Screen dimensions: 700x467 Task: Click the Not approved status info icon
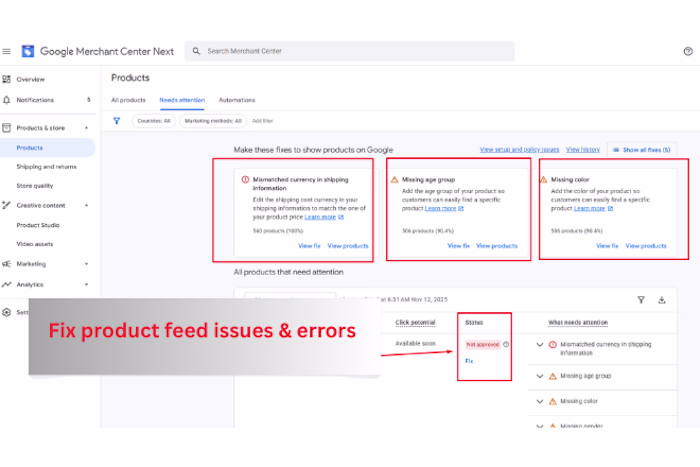pyautogui.click(x=506, y=344)
